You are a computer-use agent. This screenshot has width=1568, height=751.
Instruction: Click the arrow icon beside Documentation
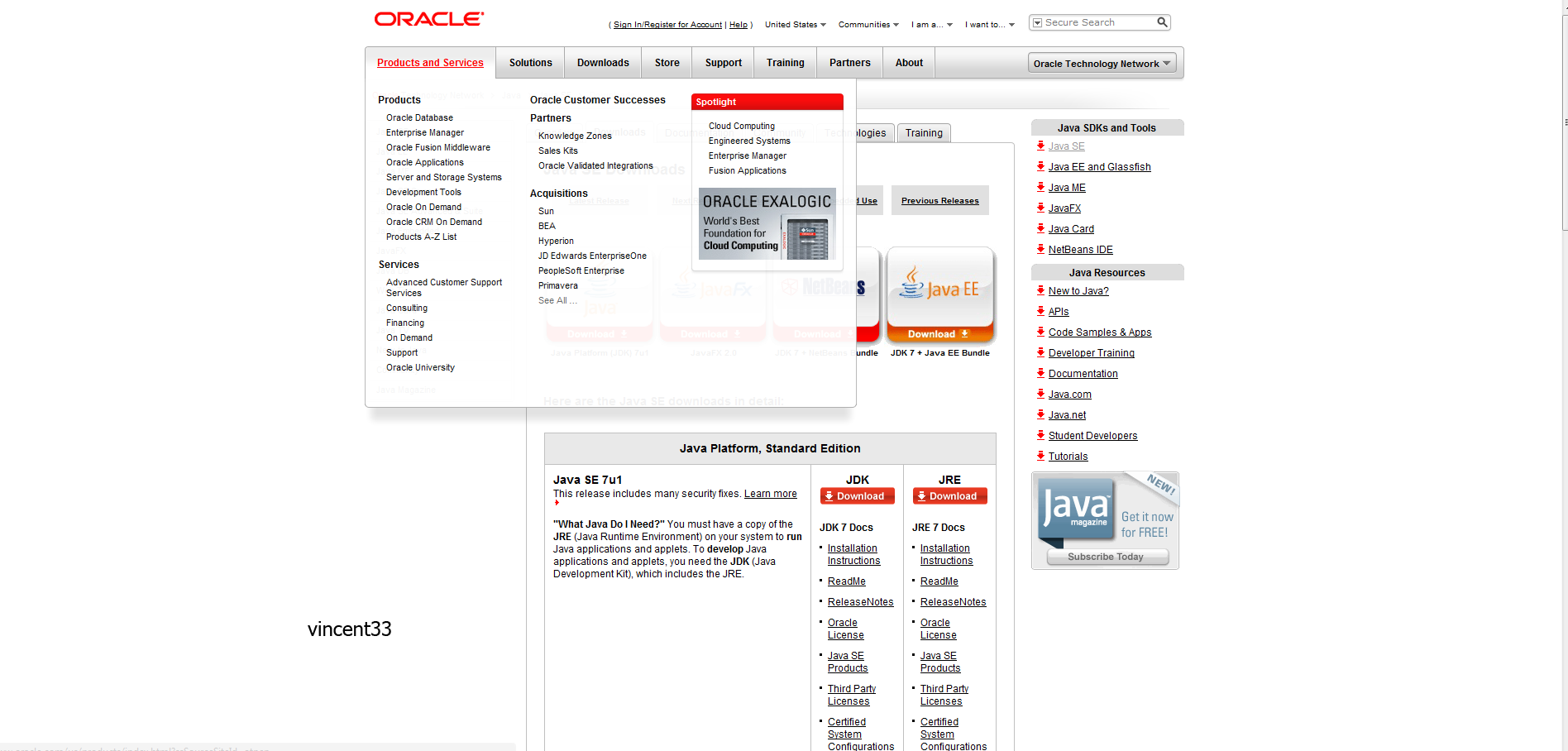(x=1040, y=373)
